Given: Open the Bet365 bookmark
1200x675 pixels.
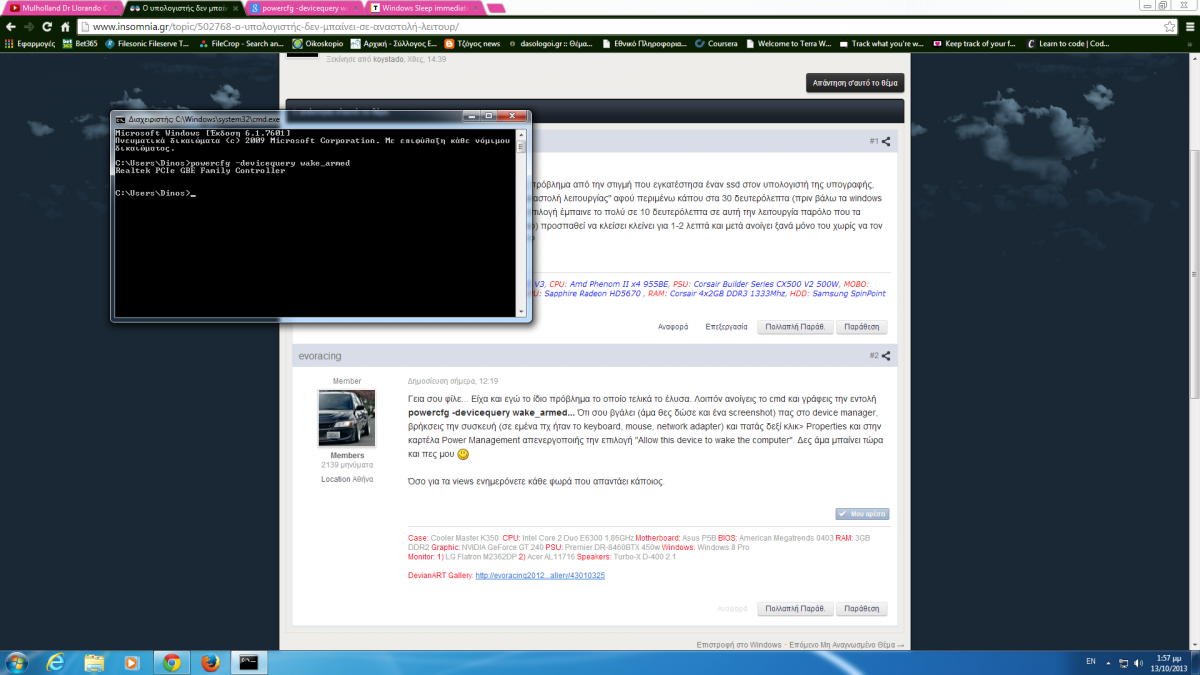Looking at the screenshot, I should click(x=79, y=44).
